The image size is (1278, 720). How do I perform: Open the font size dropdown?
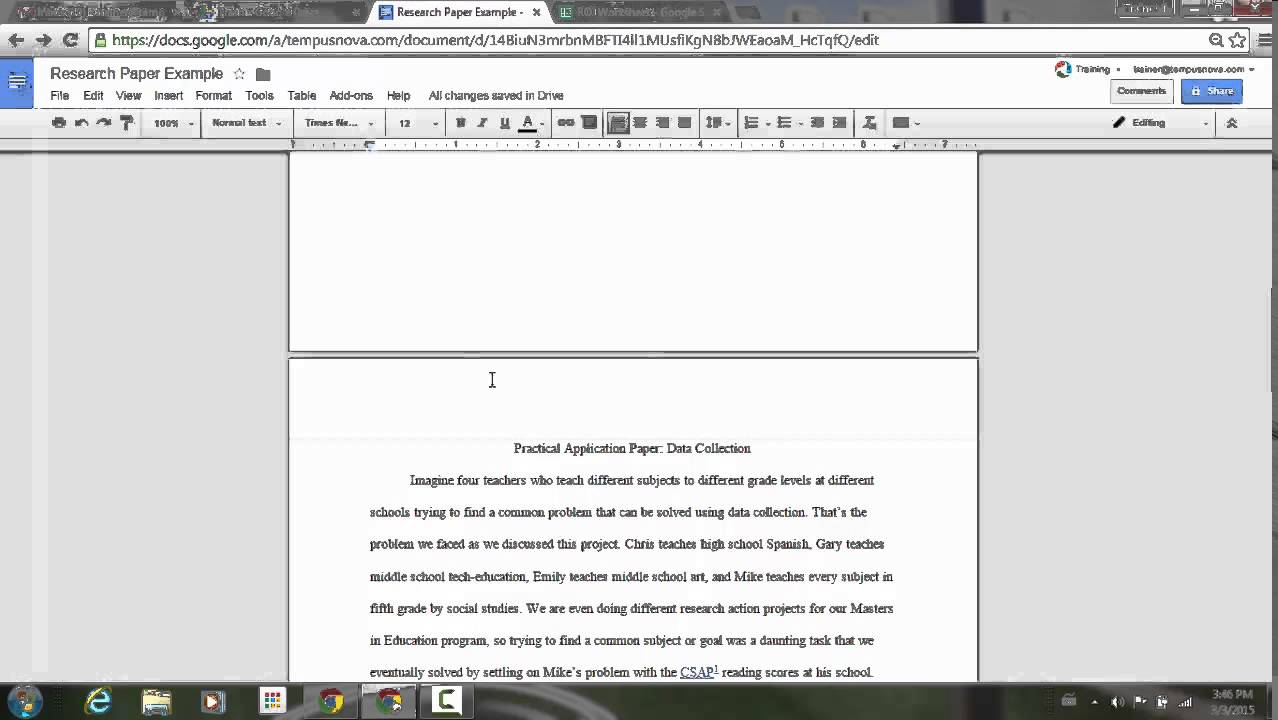[x=418, y=123]
